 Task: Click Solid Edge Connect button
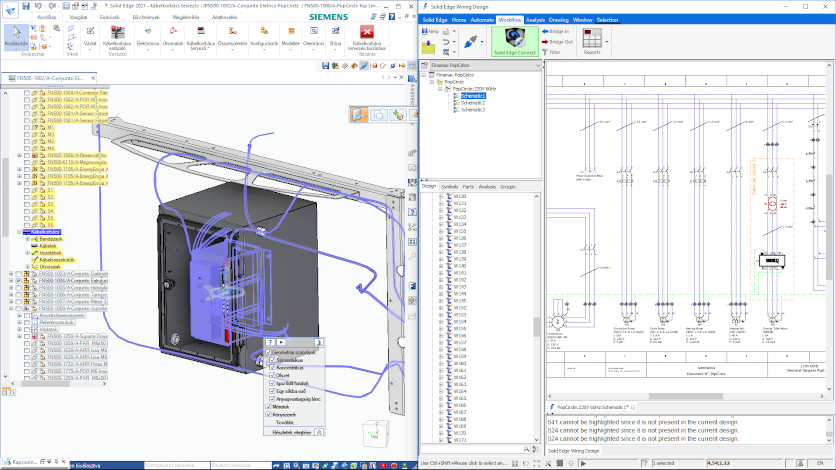point(515,41)
